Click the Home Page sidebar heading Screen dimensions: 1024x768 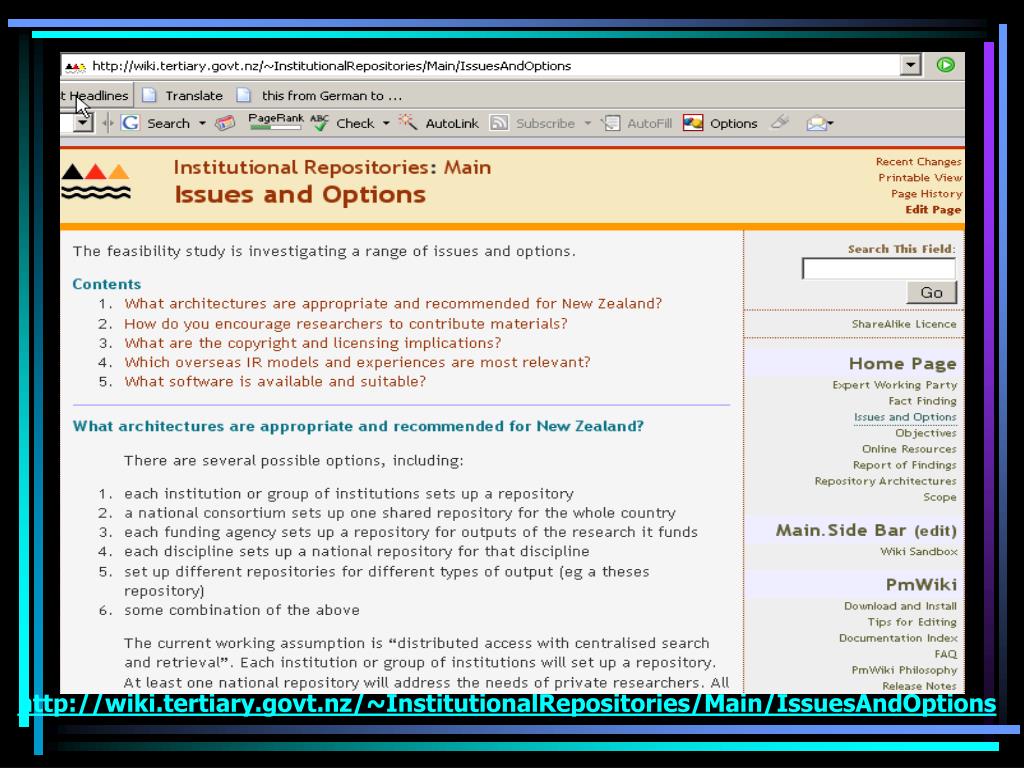coord(903,364)
